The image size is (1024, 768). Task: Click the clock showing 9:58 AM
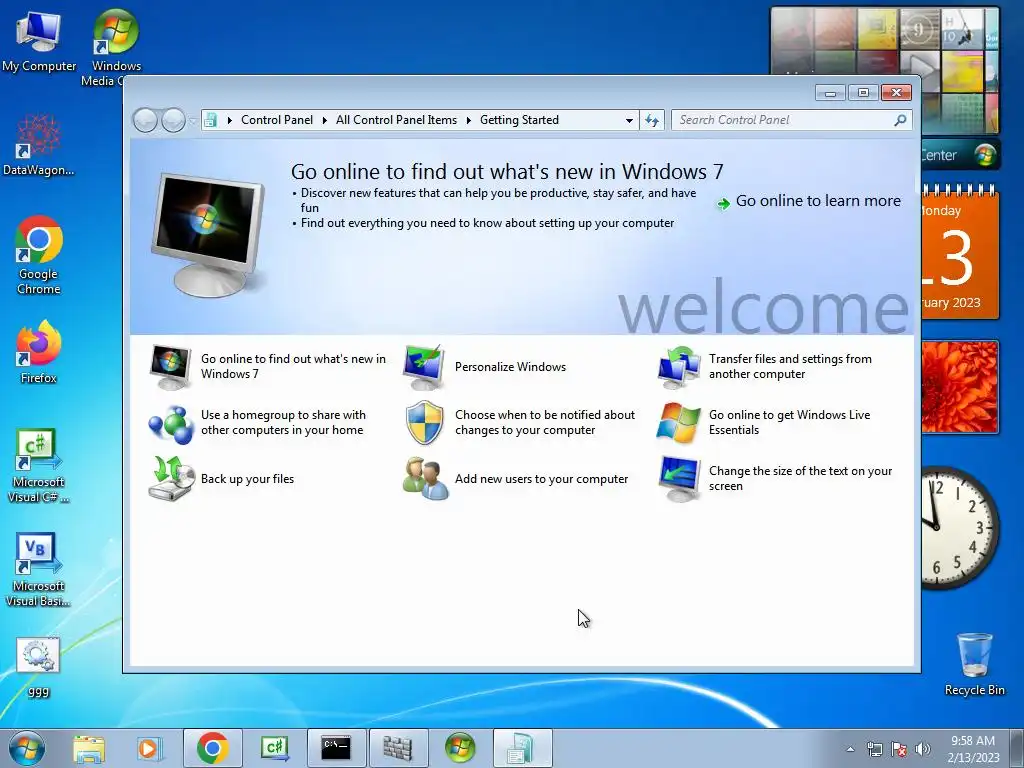click(973, 749)
